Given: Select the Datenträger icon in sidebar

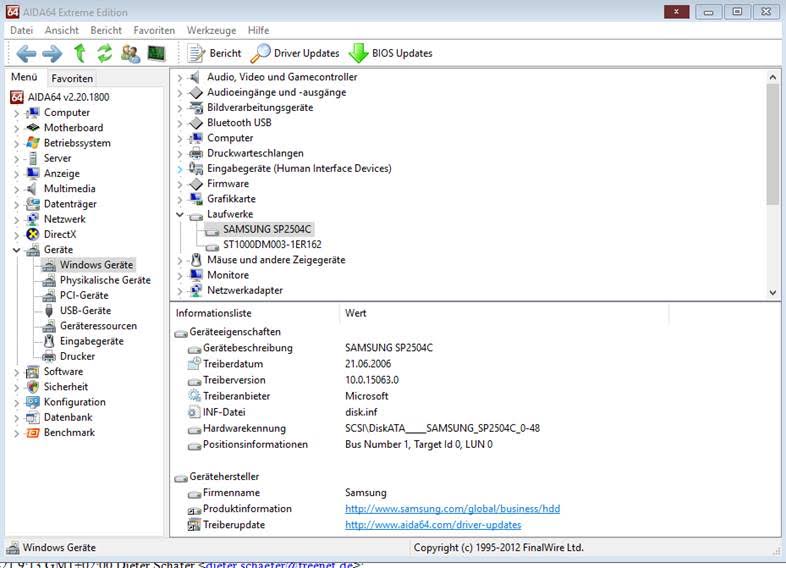Looking at the screenshot, I should point(33,204).
